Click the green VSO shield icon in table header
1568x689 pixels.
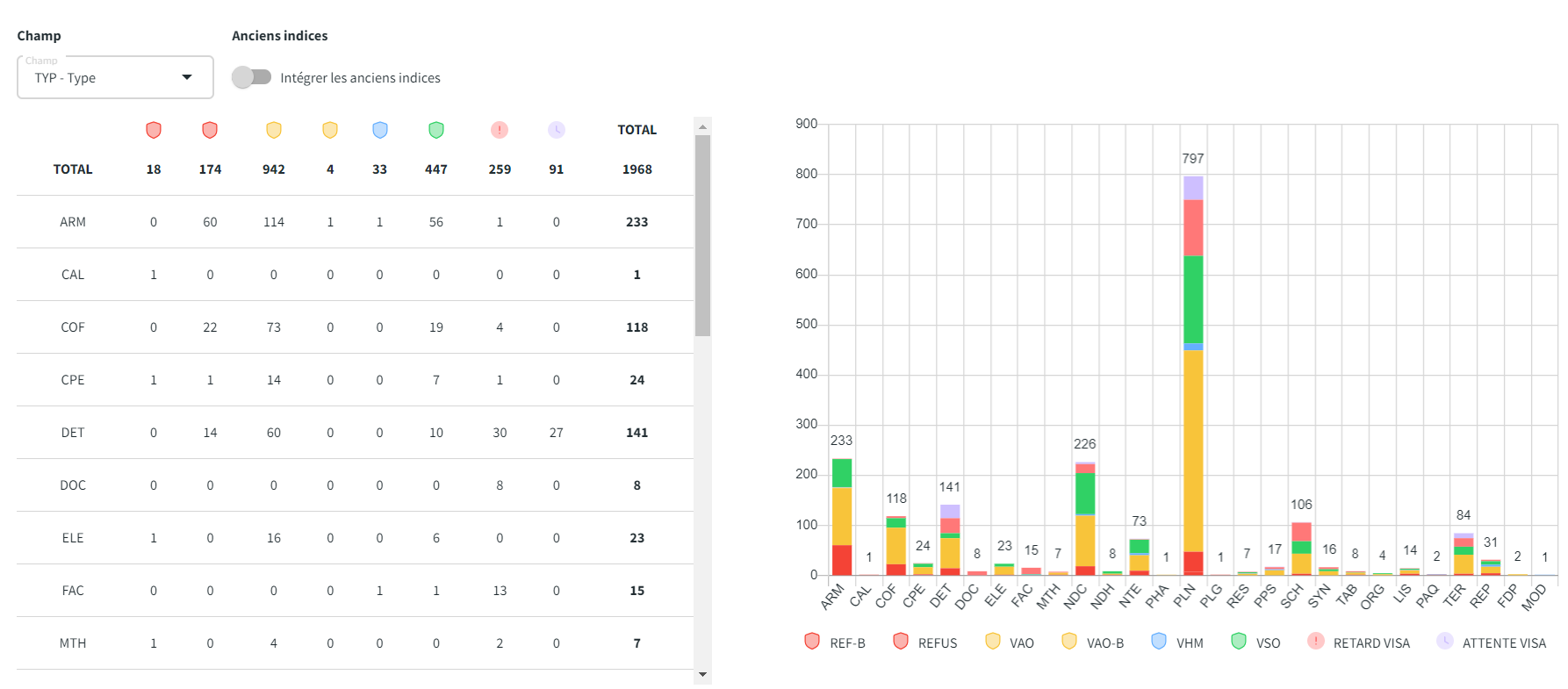click(436, 130)
